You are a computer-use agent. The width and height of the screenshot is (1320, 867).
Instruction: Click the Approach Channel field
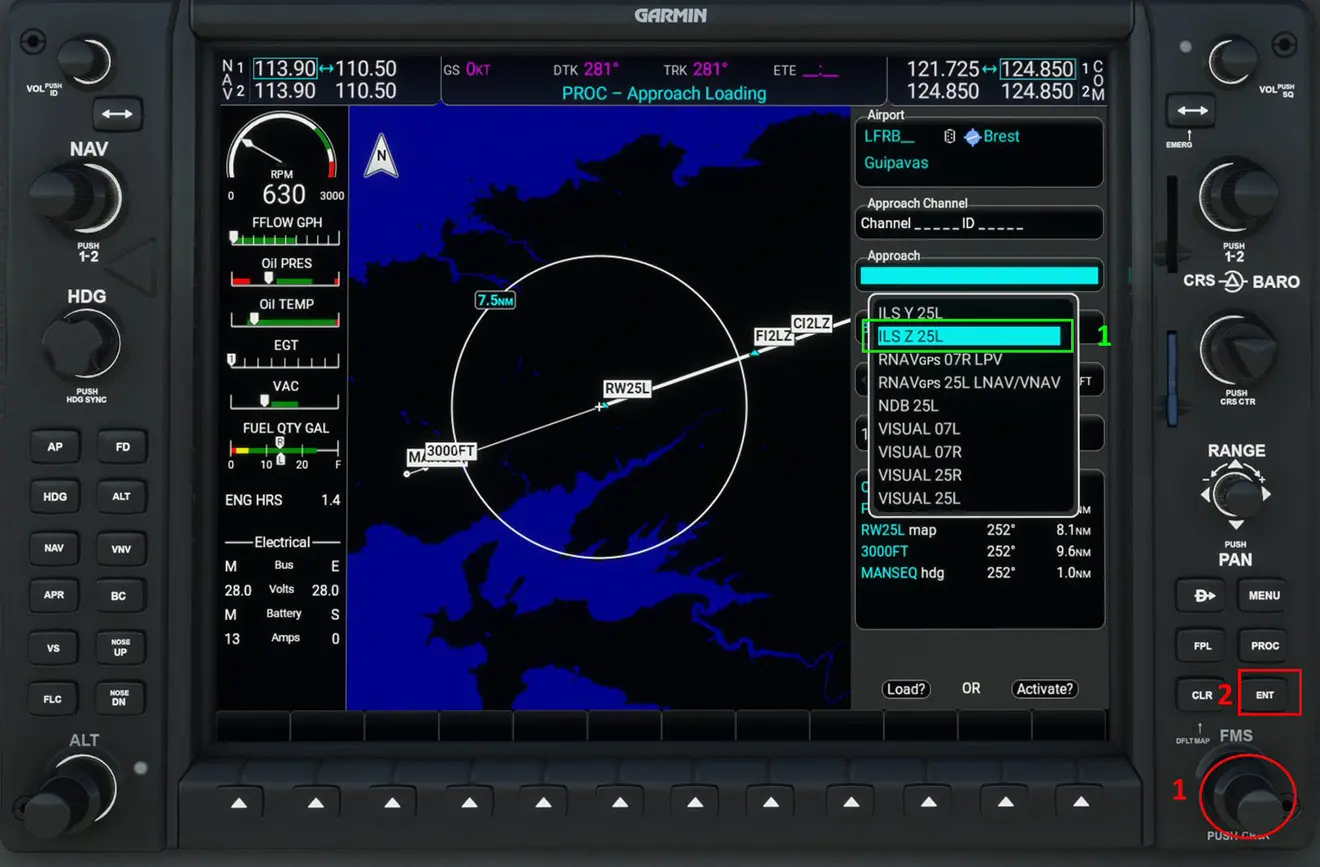(979, 223)
